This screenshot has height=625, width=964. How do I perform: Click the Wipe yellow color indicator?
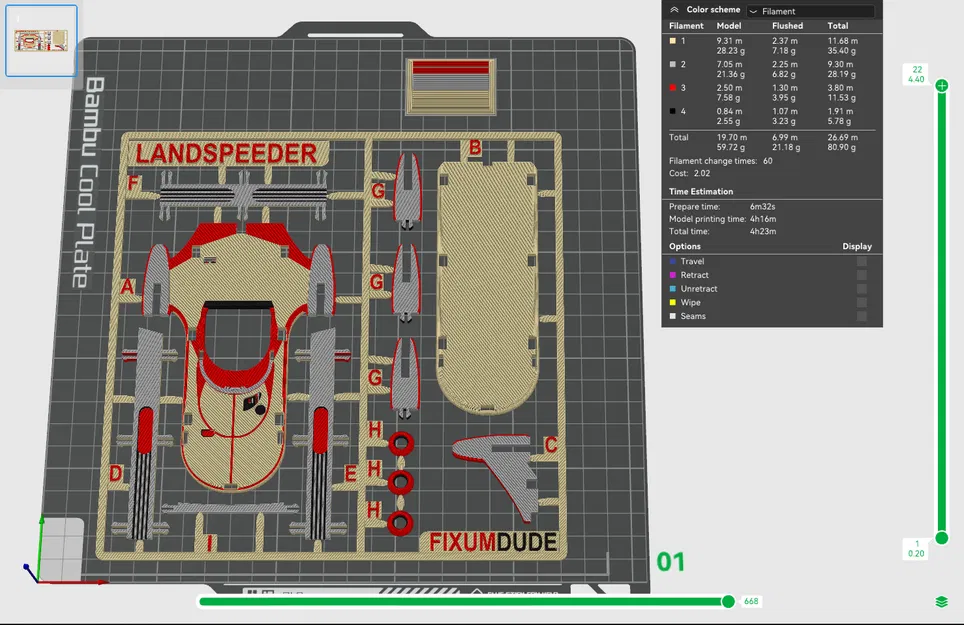click(673, 302)
